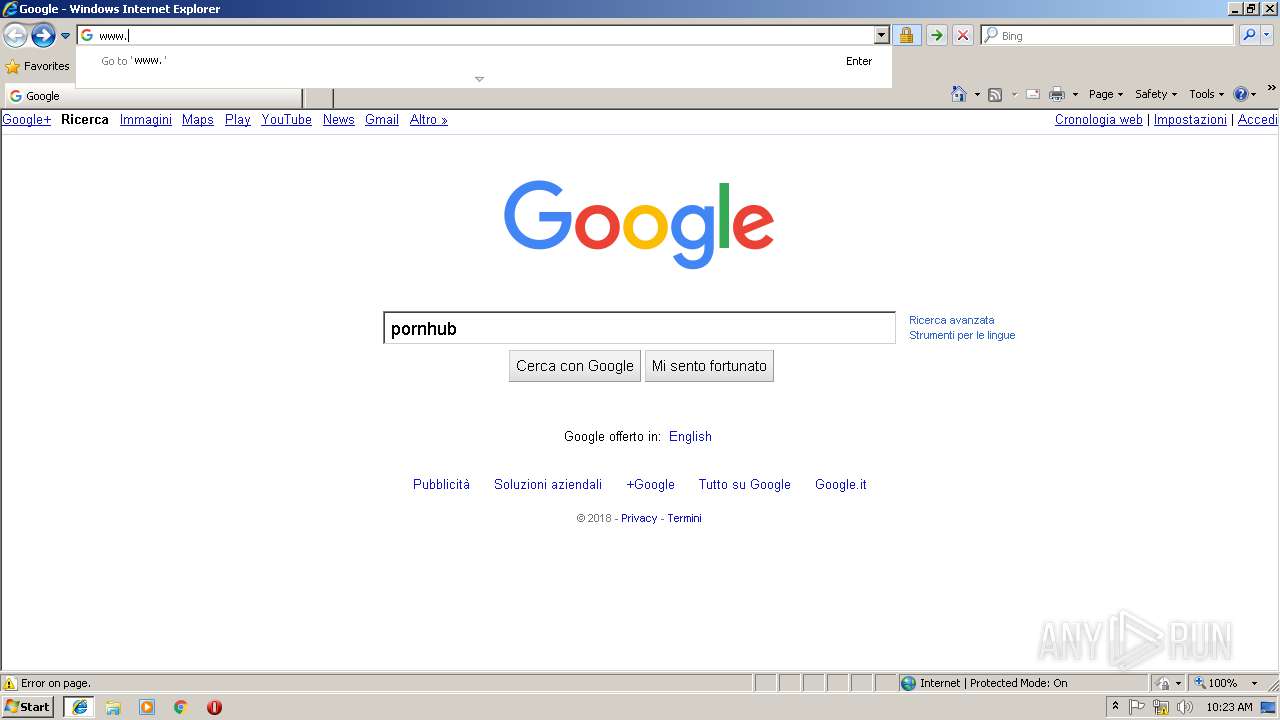Image resolution: width=1280 pixels, height=720 pixels.
Task: Open the recent pages dropdown next to Forward
Action: (65, 36)
